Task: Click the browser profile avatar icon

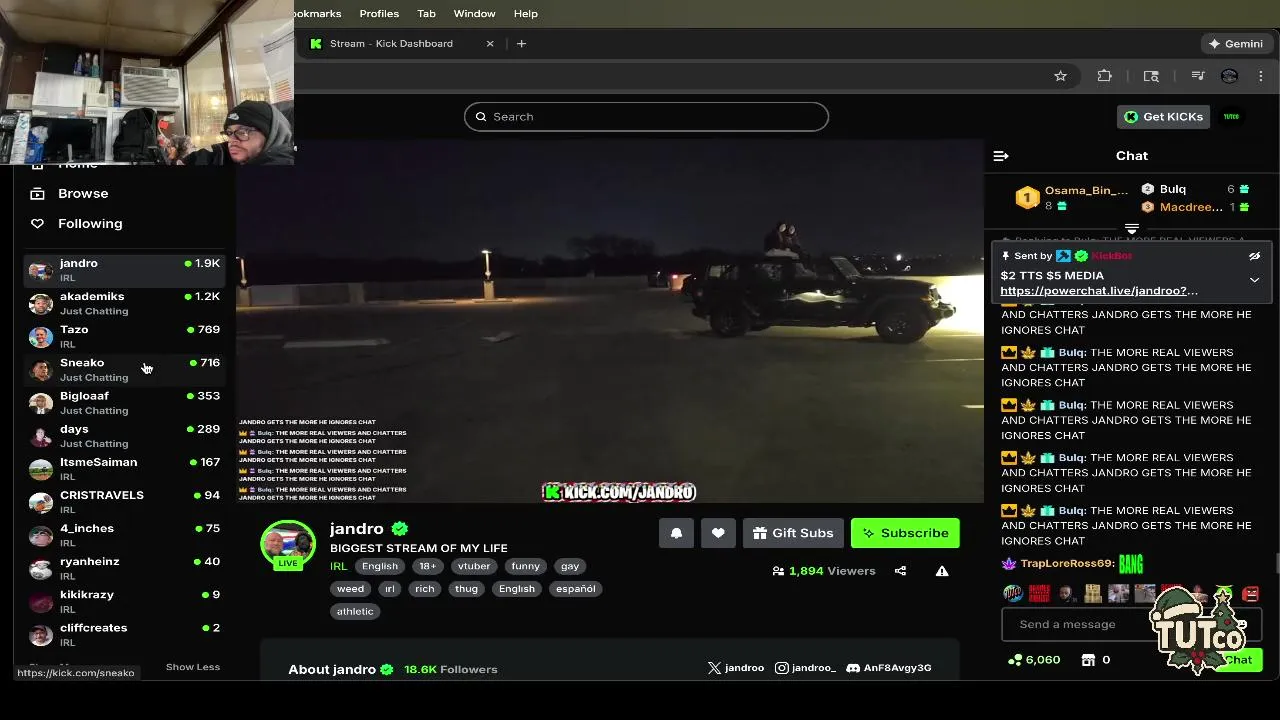Action: pos(1230,76)
